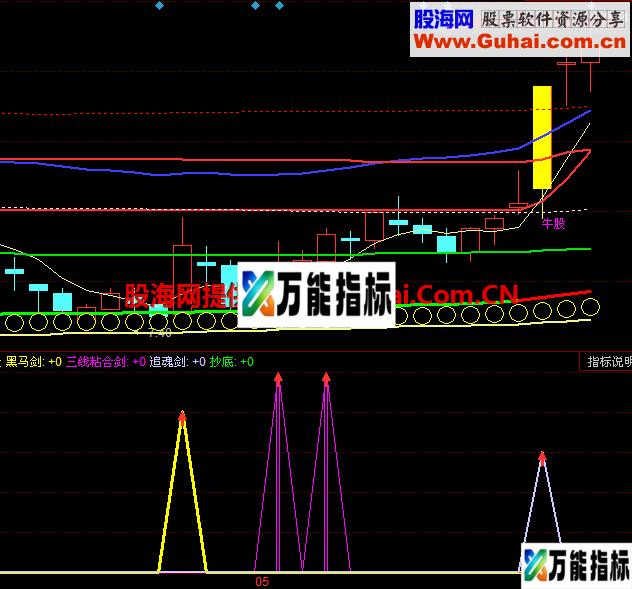The height and width of the screenshot is (589, 632).
Task: Select the 追魂剑 indicator label
Action: (x=177, y=362)
